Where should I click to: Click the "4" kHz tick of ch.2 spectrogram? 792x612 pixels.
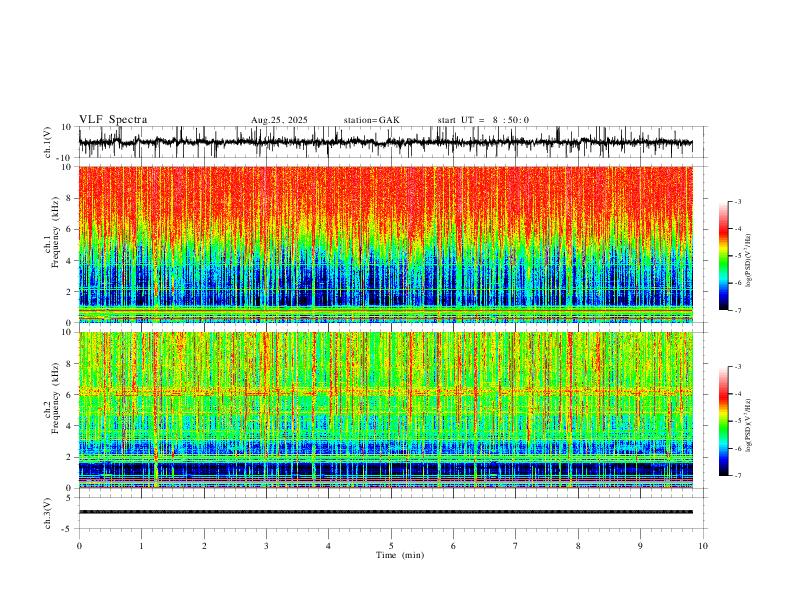point(69,426)
